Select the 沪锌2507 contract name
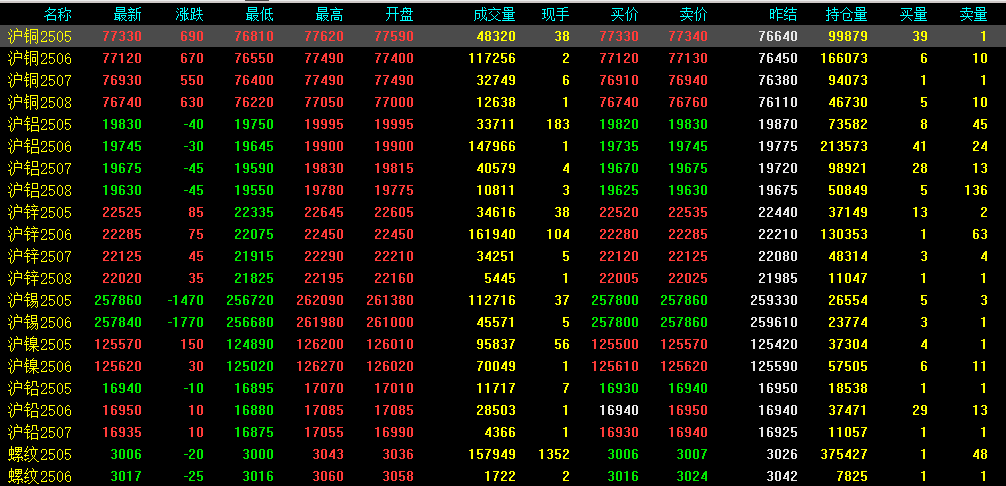The width and height of the screenshot is (1006, 486). [x=40, y=256]
